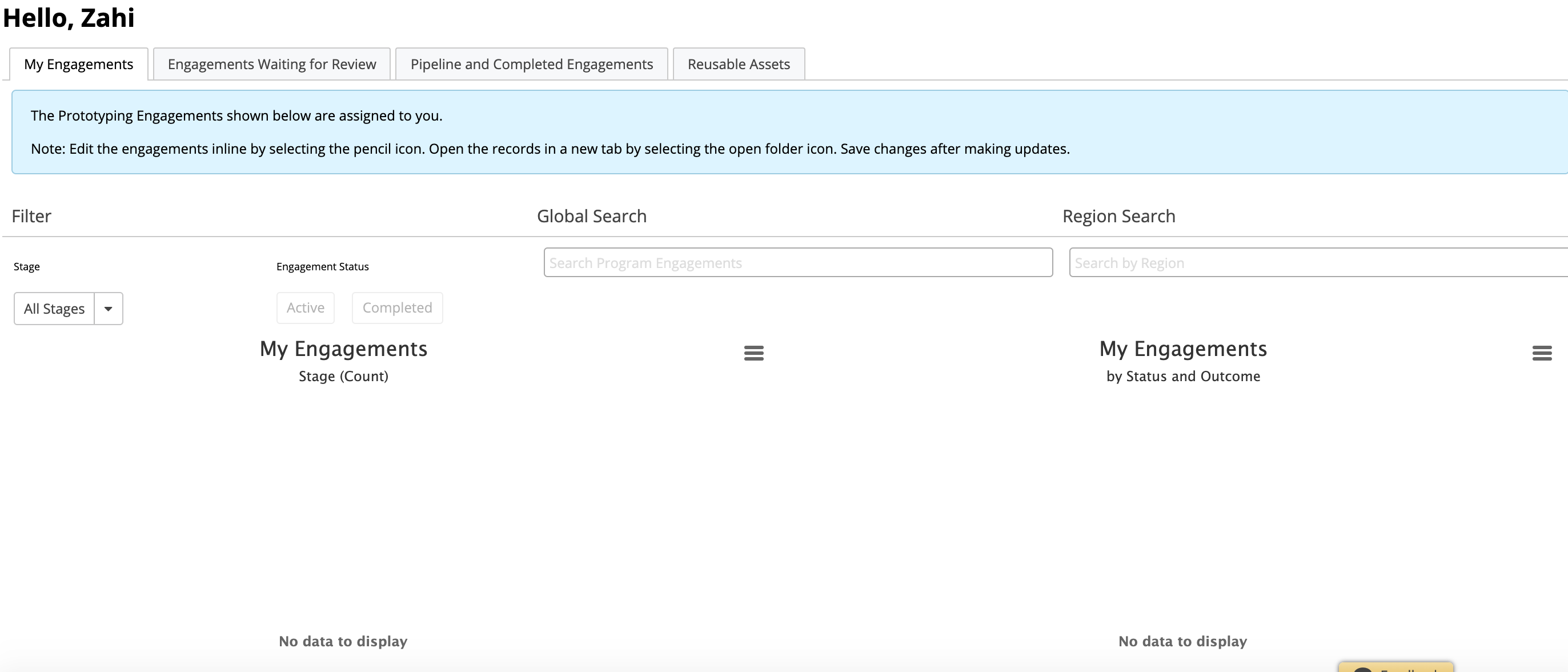
Task: Click the partially visible Feedback button
Action: [1395, 667]
